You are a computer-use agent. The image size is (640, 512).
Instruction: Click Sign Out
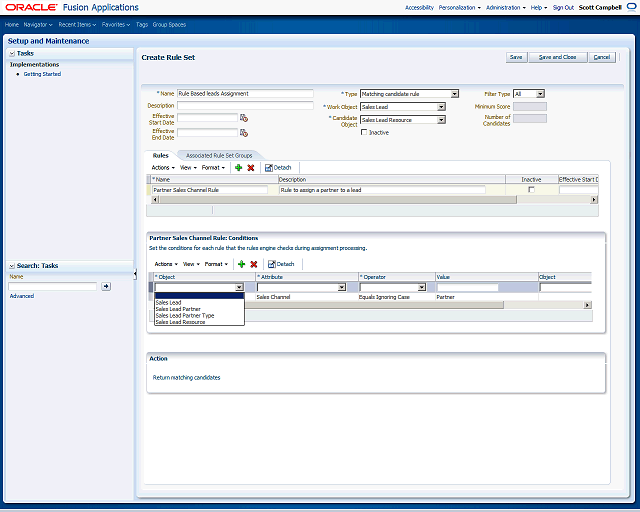point(563,7)
